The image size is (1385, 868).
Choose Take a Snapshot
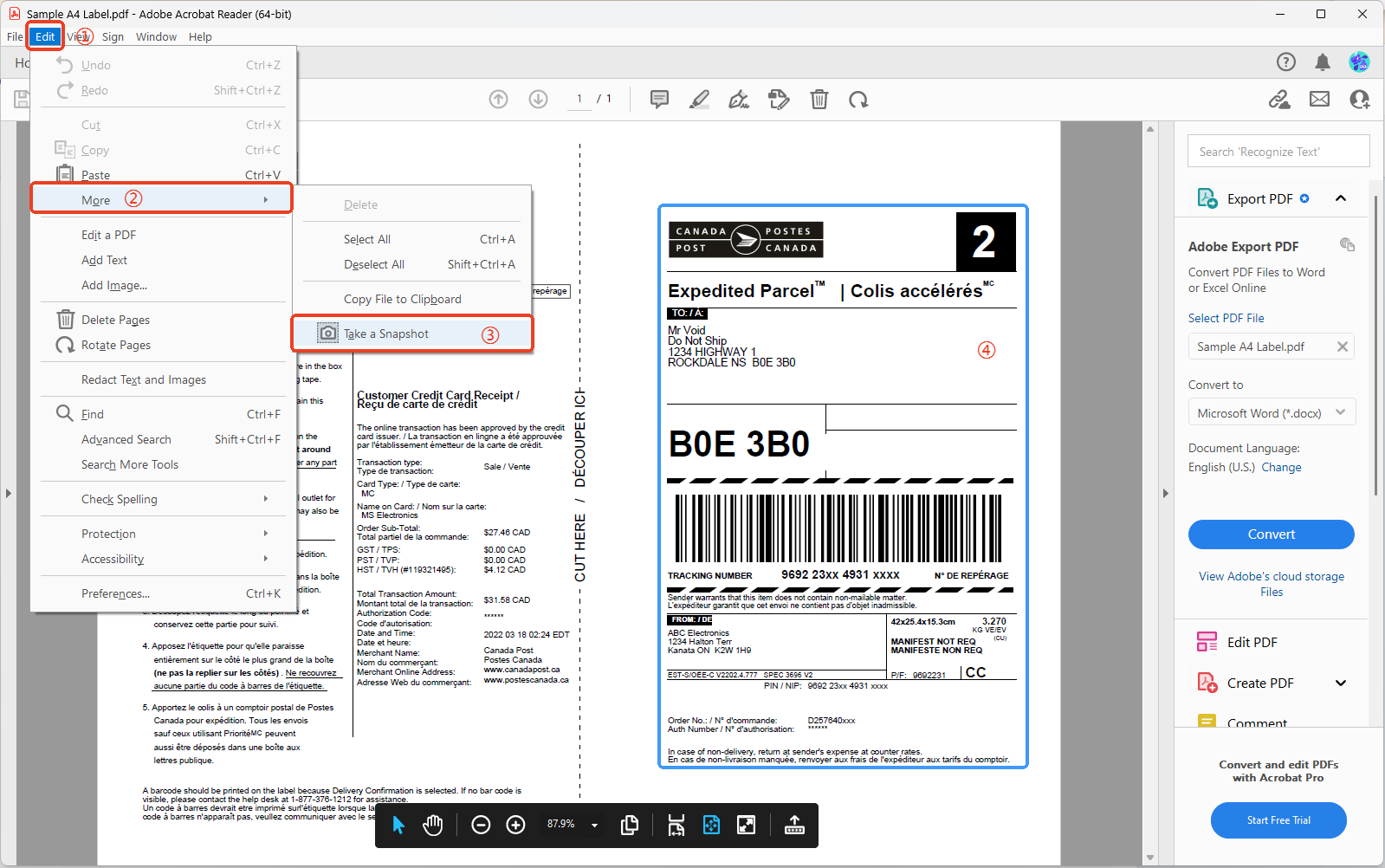[411, 334]
